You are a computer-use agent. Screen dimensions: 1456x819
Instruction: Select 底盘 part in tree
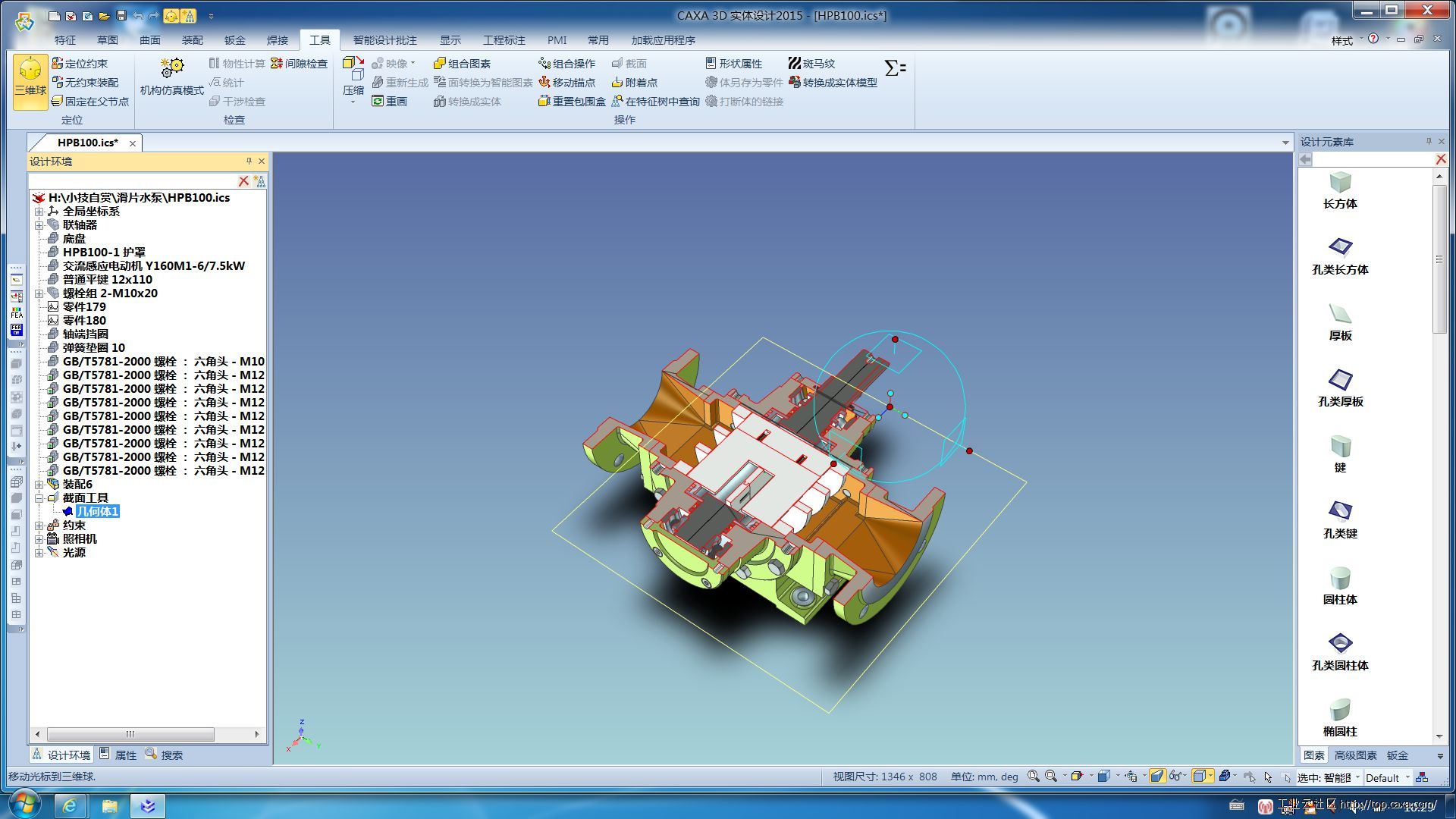74,239
